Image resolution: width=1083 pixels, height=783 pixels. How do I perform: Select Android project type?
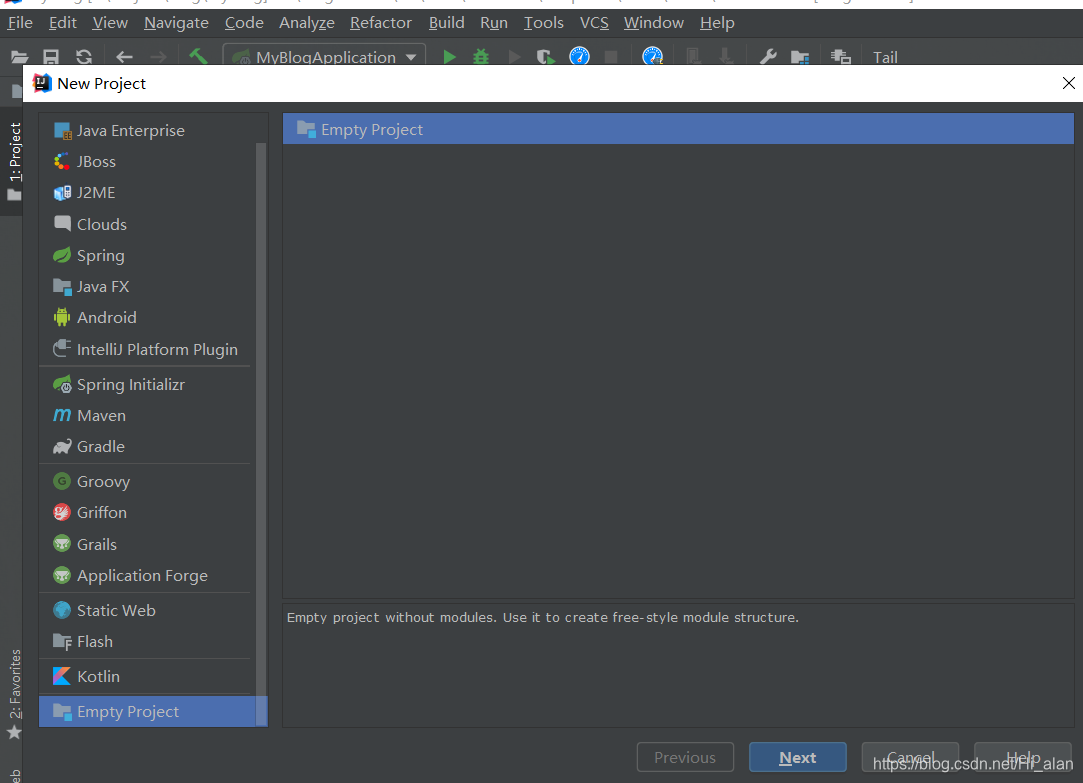click(145, 318)
